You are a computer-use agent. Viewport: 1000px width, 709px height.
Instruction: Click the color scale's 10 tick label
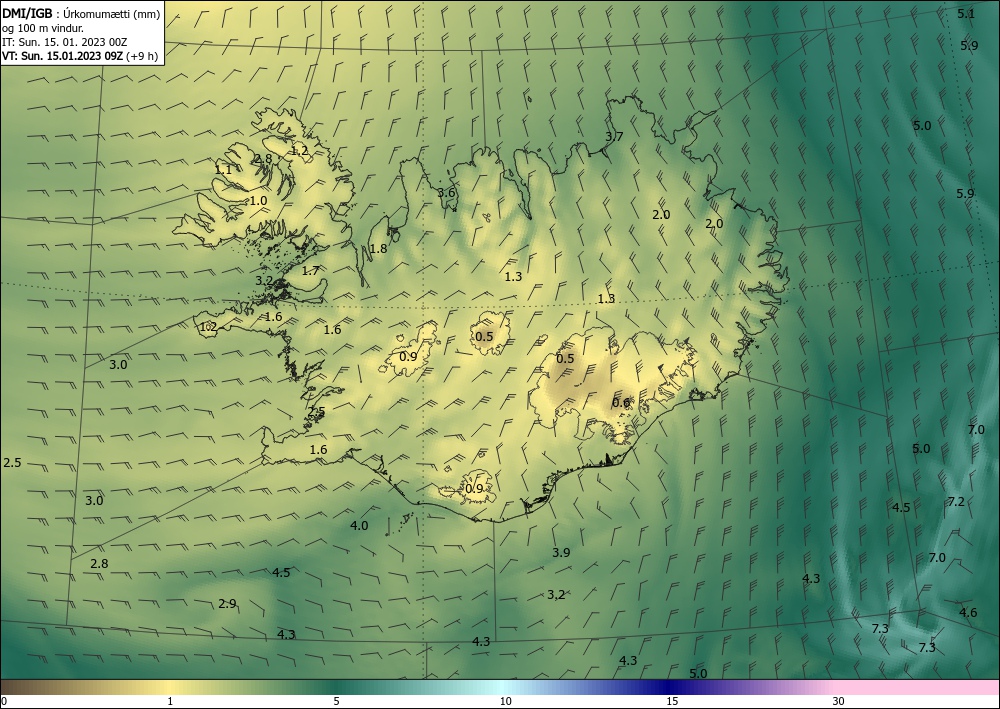(506, 701)
